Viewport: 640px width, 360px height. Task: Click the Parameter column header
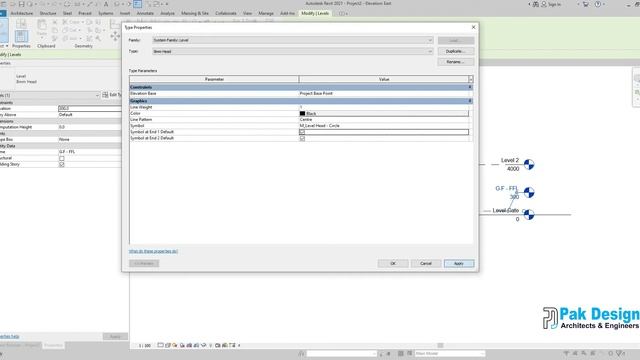(214, 79)
